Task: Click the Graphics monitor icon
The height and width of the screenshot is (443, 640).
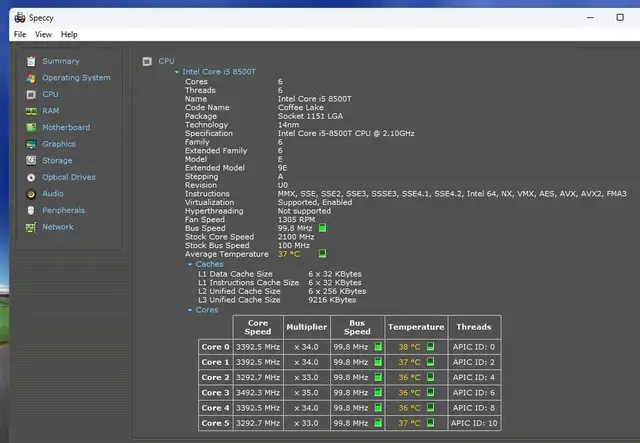Action: pyautogui.click(x=31, y=144)
